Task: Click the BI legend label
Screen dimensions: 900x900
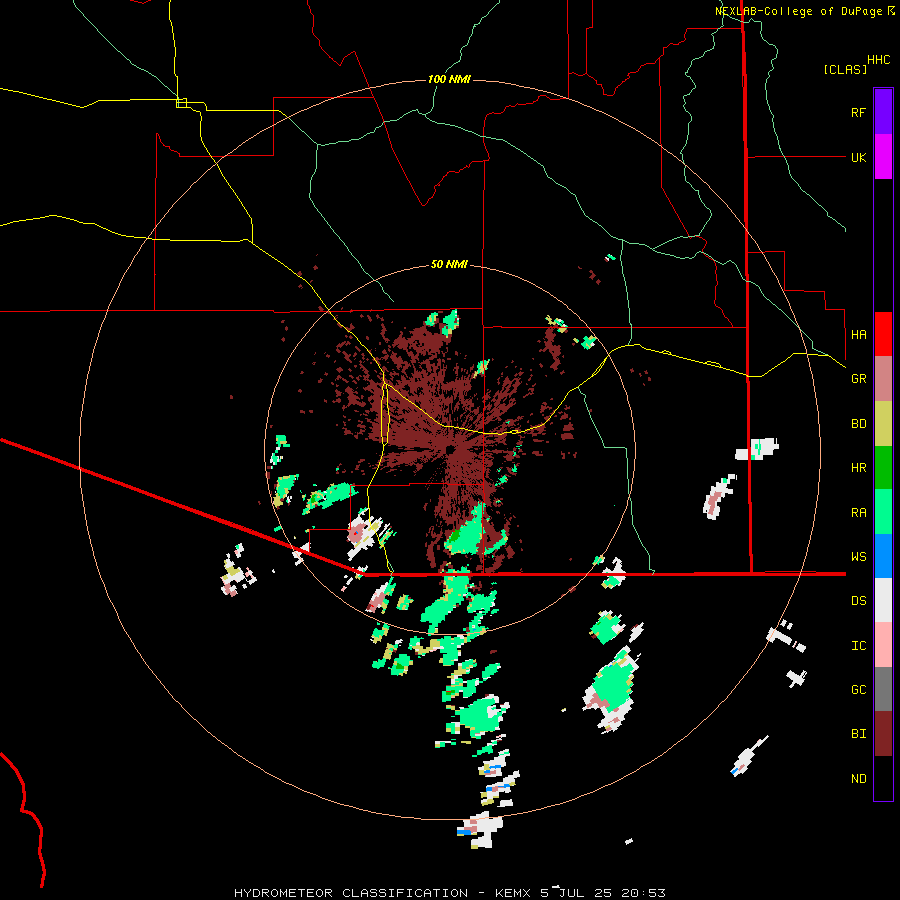Action: 858,734
